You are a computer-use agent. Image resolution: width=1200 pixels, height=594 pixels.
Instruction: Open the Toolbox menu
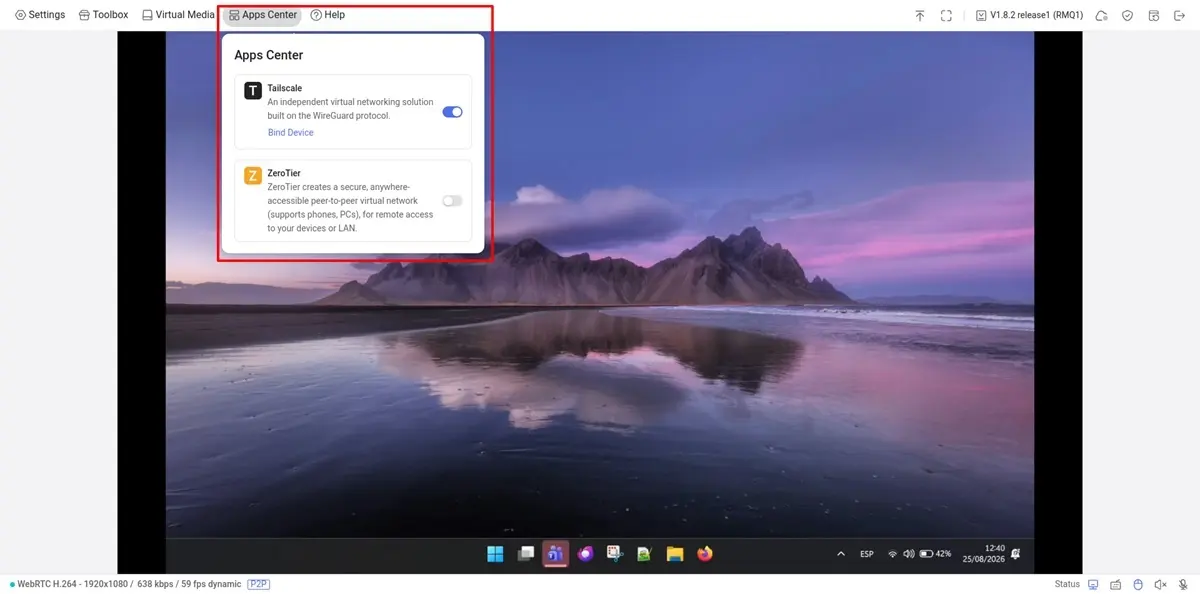tap(104, 15)
